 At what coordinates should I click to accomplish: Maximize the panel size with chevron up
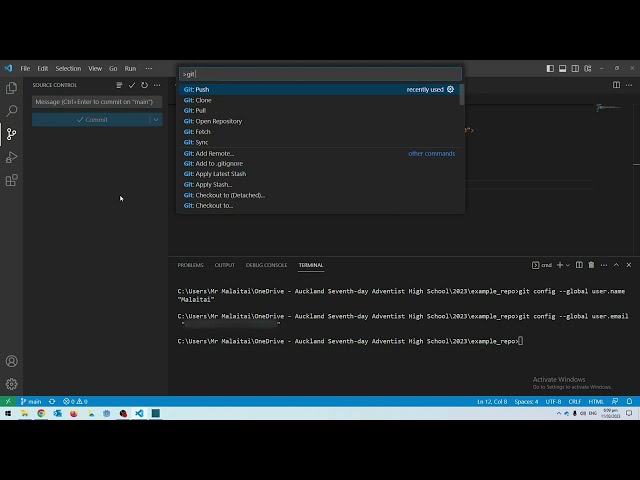tap(616, 265)
